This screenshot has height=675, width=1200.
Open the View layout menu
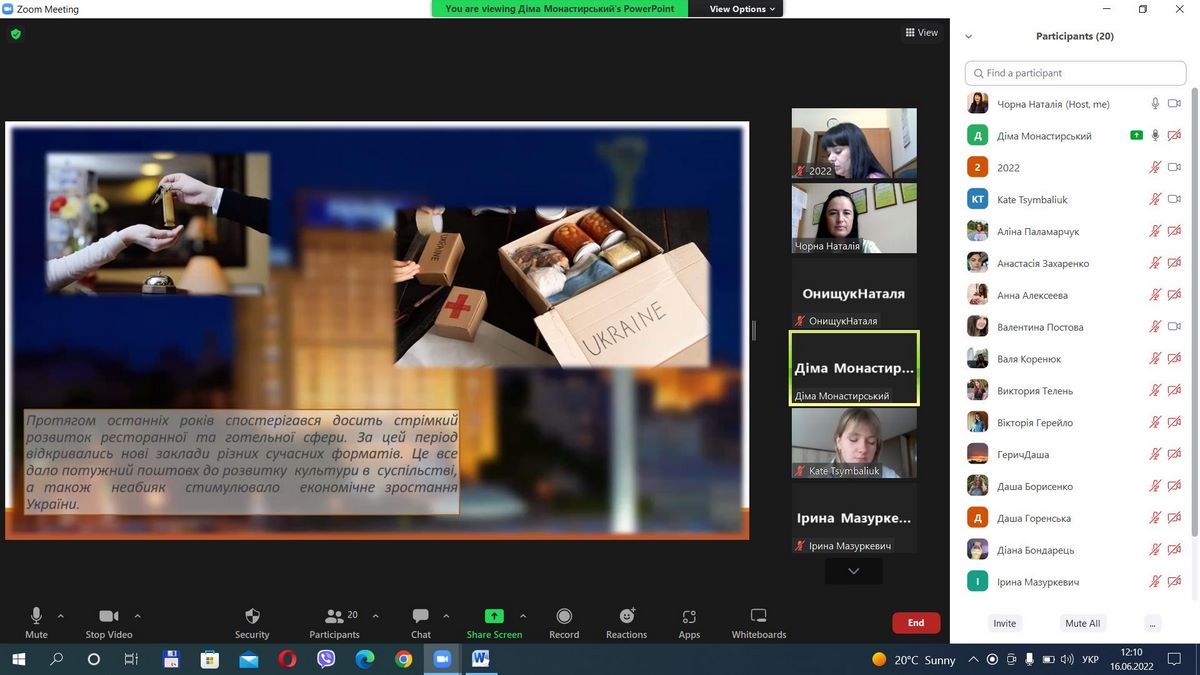coord(921,33)
